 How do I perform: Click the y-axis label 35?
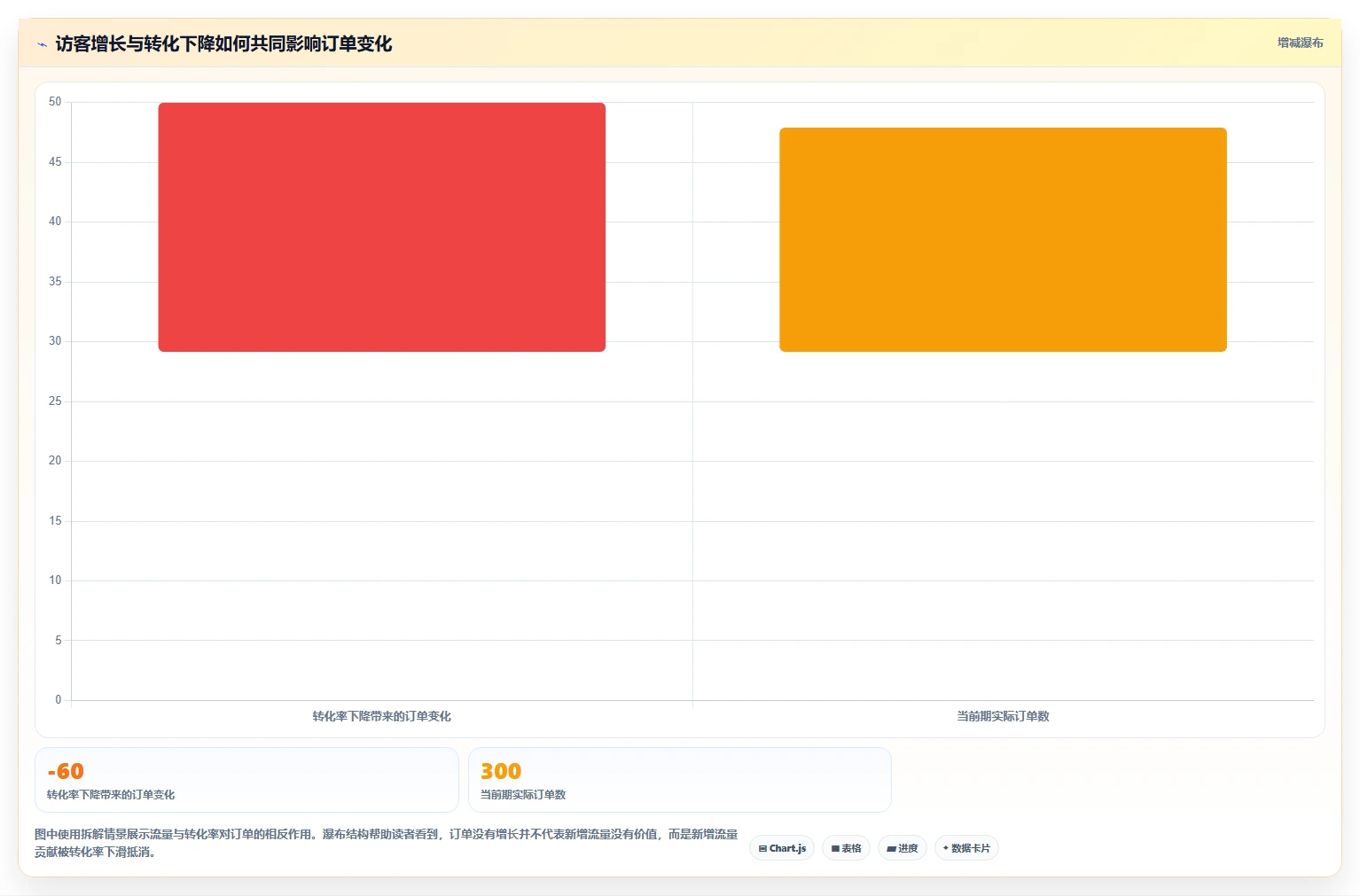click(55, 282)
